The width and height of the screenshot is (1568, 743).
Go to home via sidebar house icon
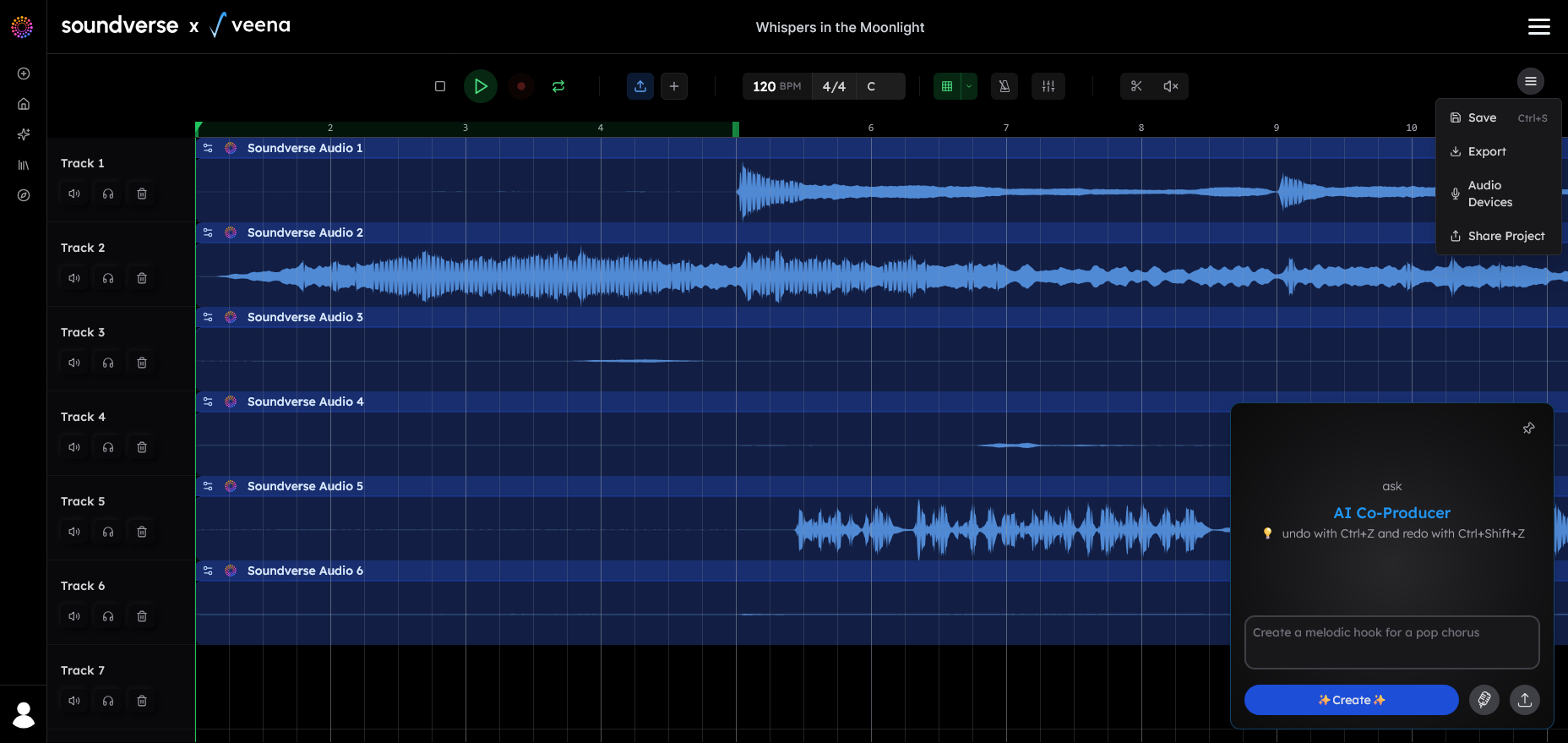[x=24, y=104]
